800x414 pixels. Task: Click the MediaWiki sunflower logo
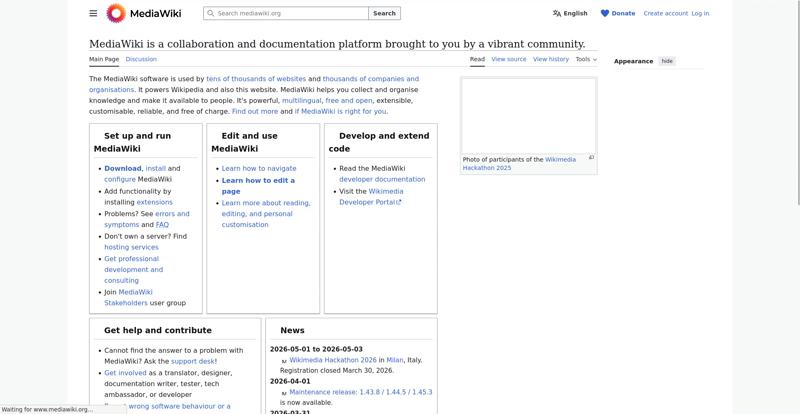[x=116, y=13]
